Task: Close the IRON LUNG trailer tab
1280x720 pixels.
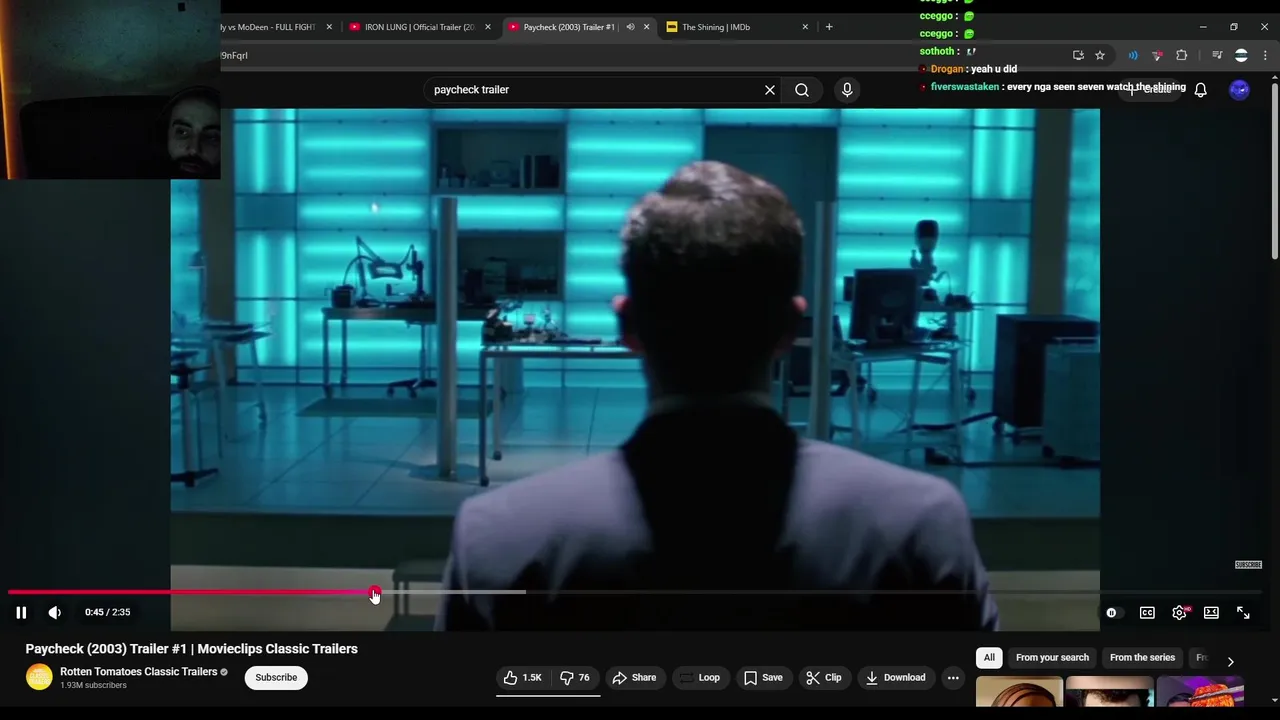Action: coord(488,27)
